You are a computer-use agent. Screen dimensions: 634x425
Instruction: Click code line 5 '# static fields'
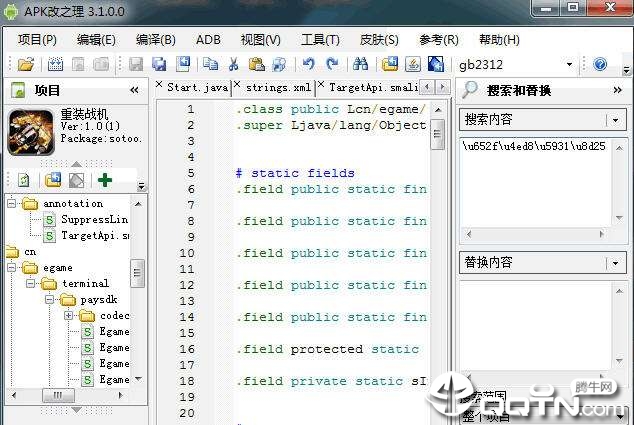coord(295,173)
